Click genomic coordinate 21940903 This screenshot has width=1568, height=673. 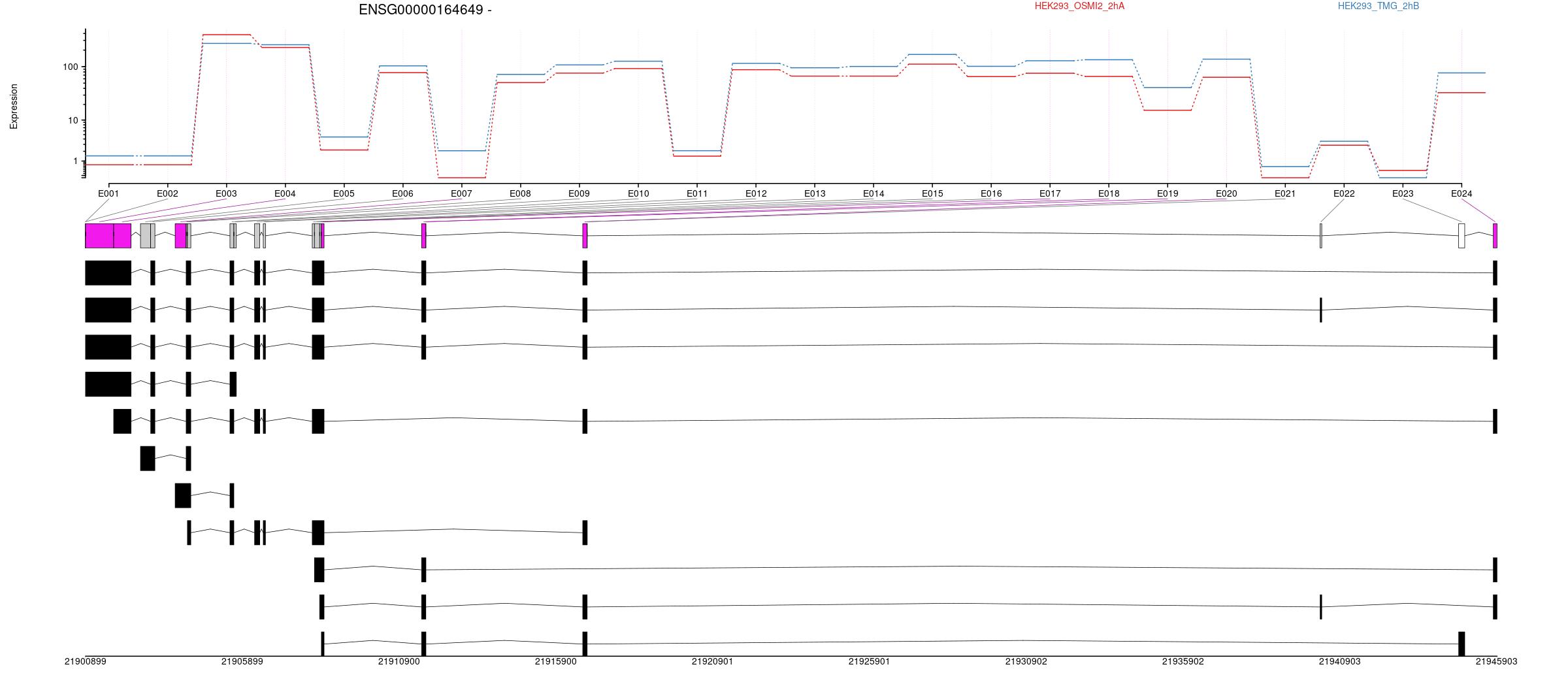coord(1339,661)
